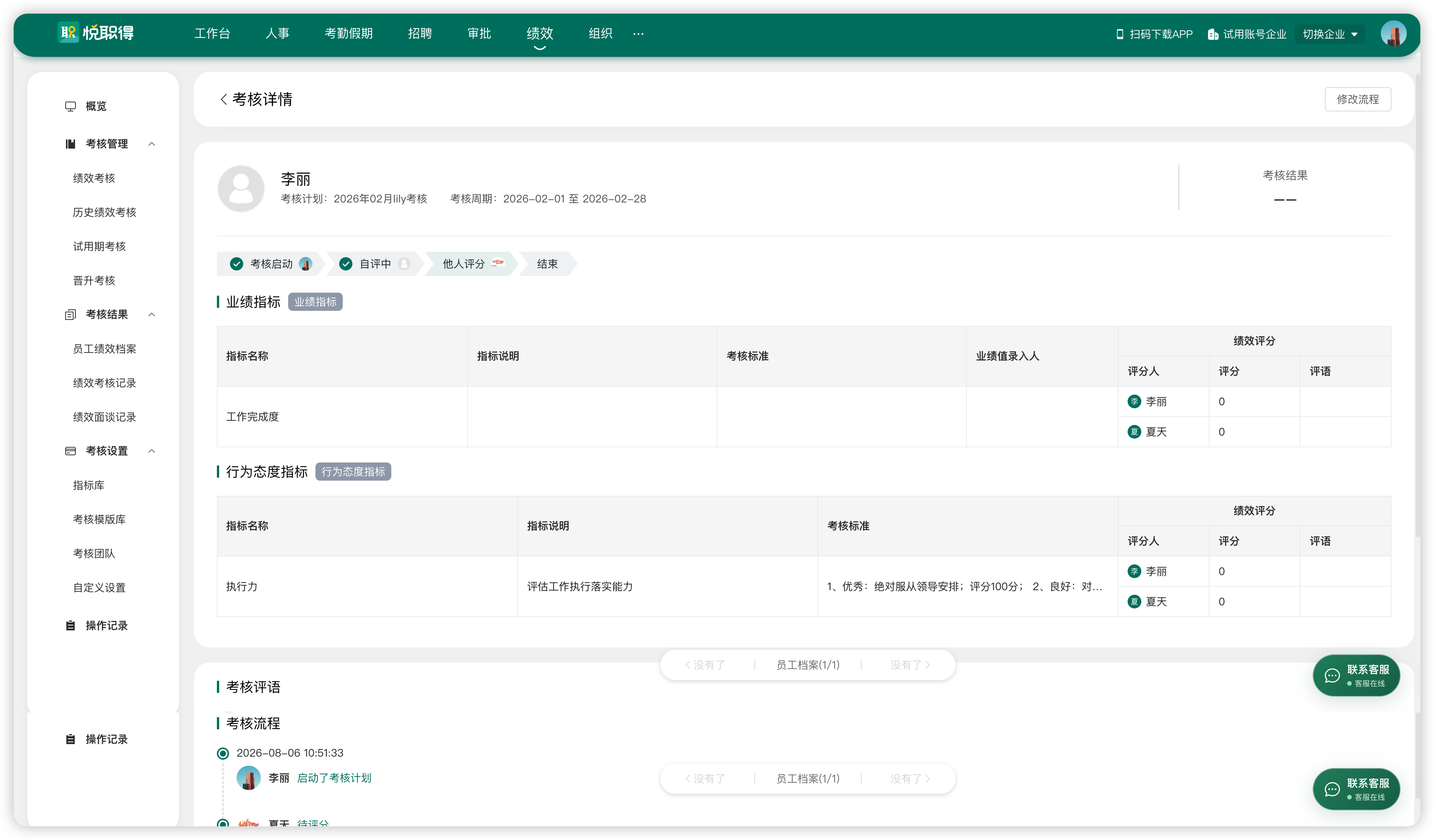The height and width of the screenshot is (840, 1434).
Task: Click the 修改流程 button
Action: pyautogui.click(x=1358, y=100)
